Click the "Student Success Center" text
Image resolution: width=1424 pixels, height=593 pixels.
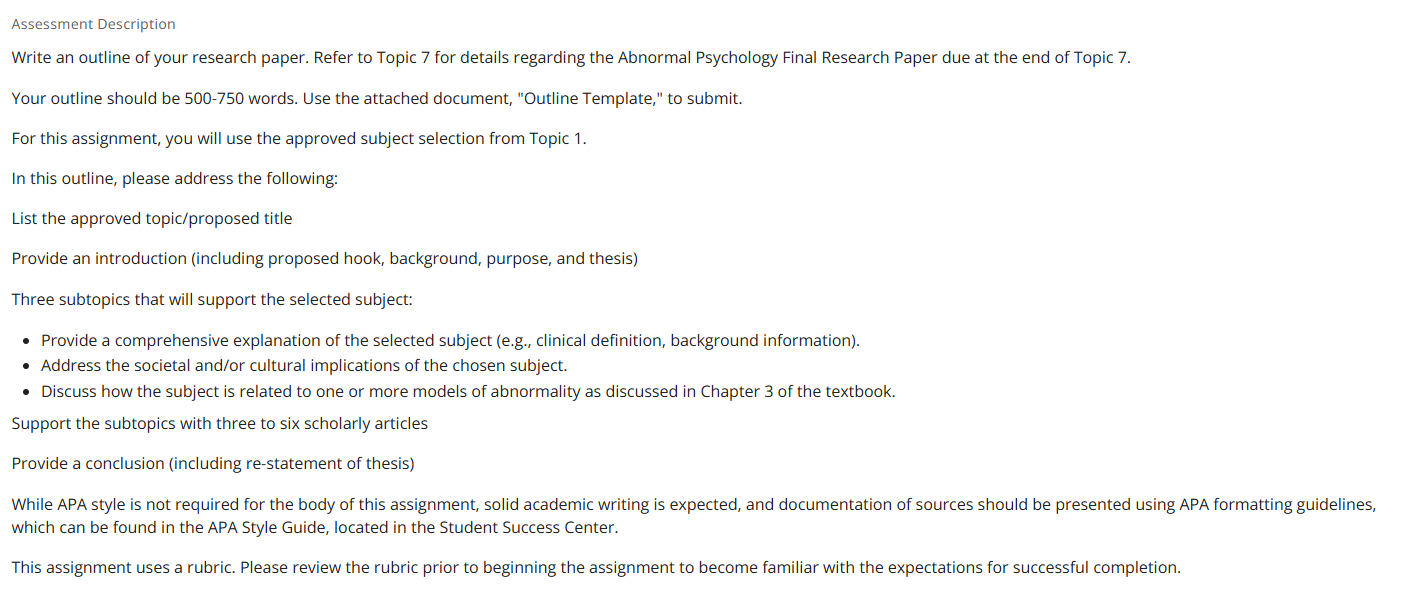tap(528, 527)
